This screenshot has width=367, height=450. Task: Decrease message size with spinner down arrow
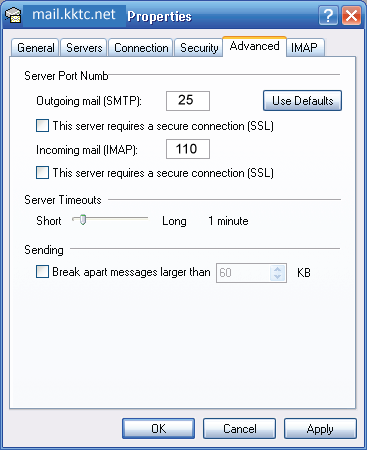point(277,277)
